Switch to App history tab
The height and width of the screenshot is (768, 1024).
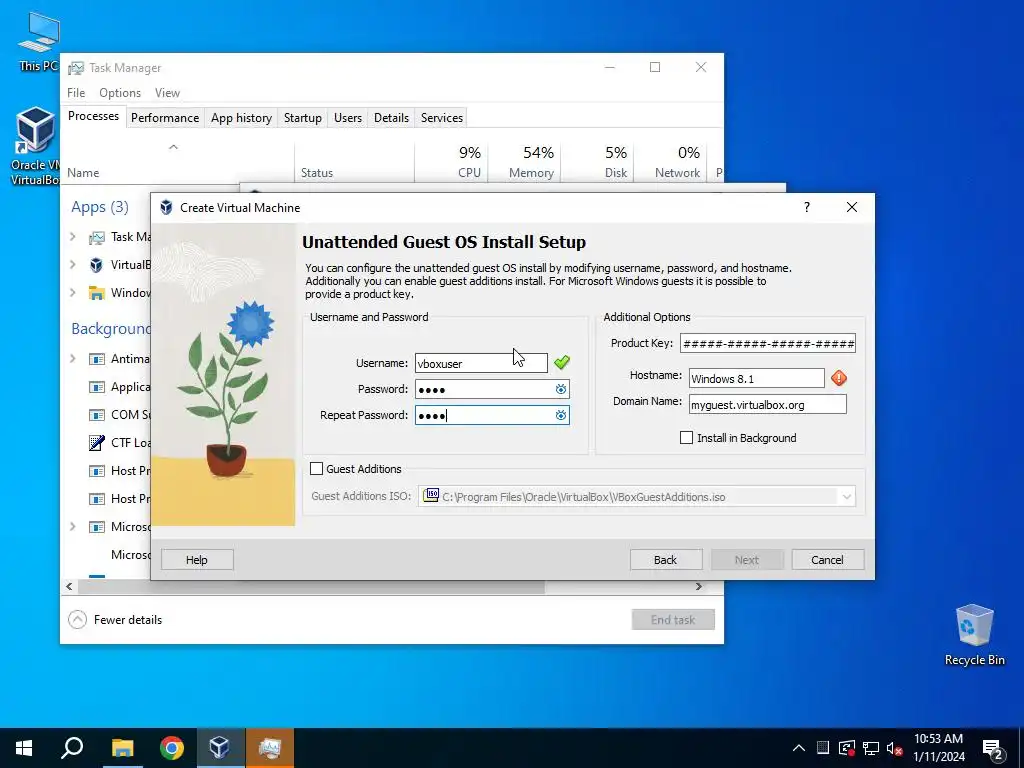[x=241, y=118]
